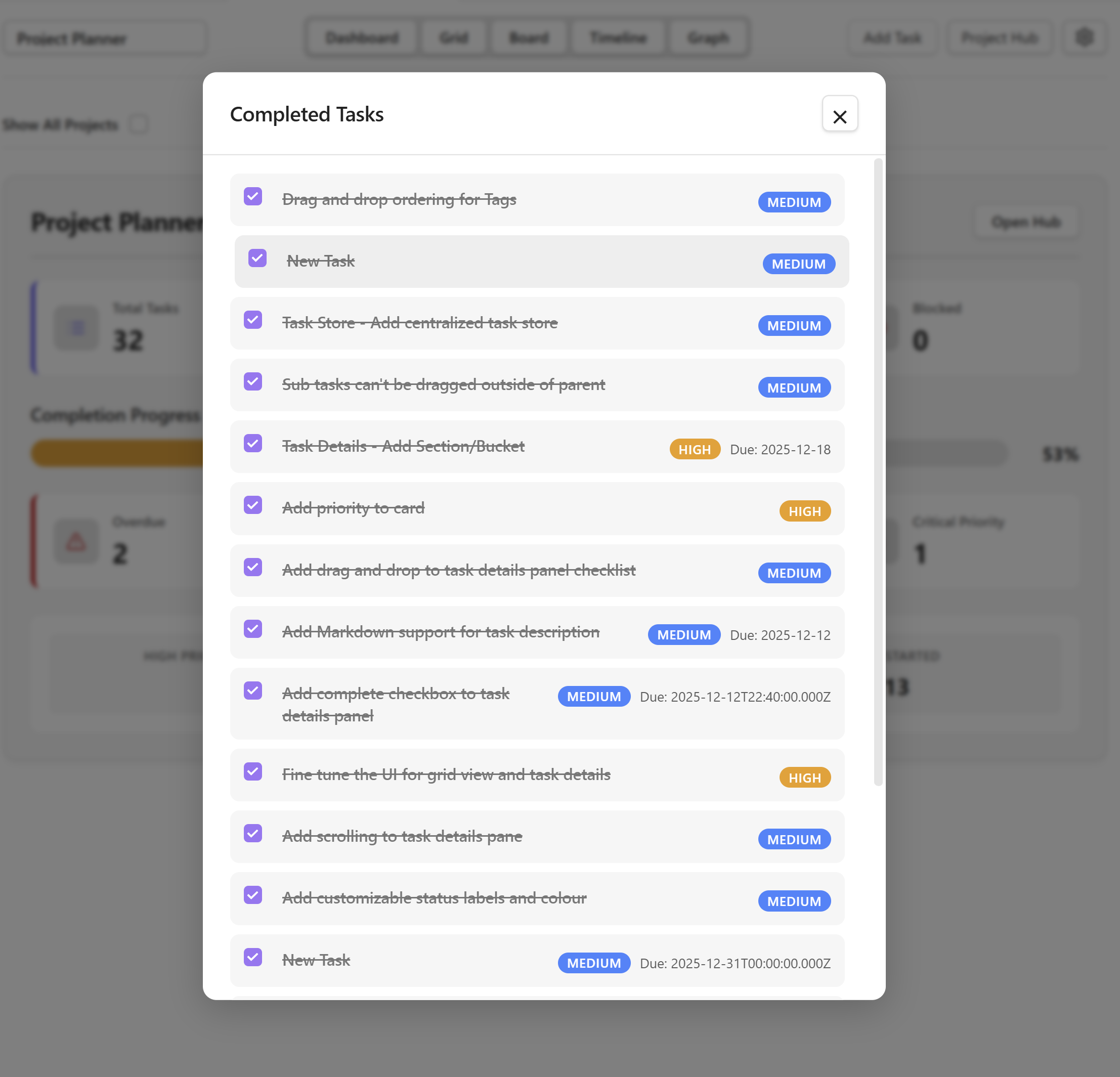Screen dimensions: 1120x1077
Task: Toggle the Show All Projects switch
Action: [x=138, y=124]
